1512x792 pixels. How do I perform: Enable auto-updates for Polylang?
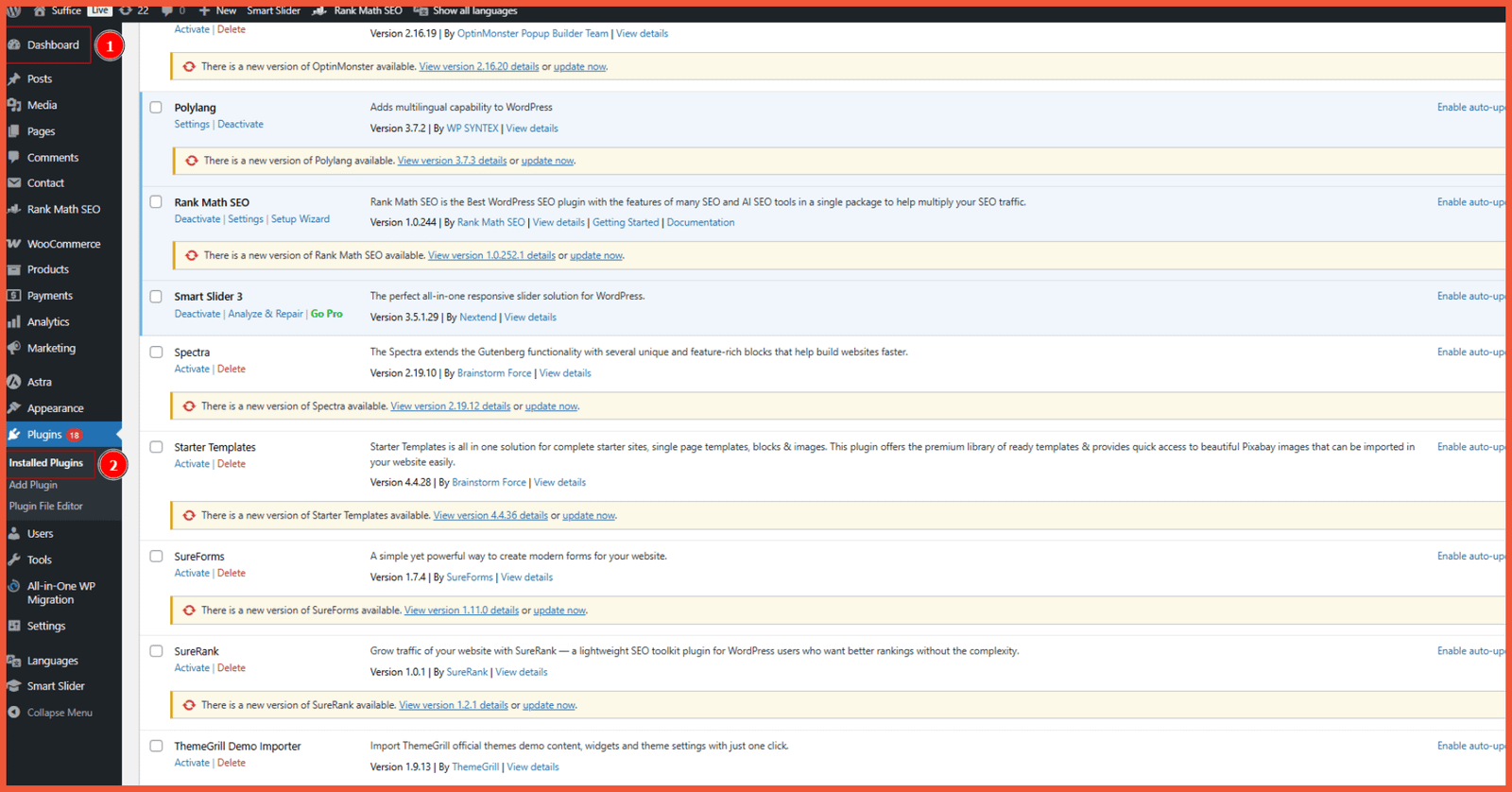pyautogui.click(x=1470, y=108)
